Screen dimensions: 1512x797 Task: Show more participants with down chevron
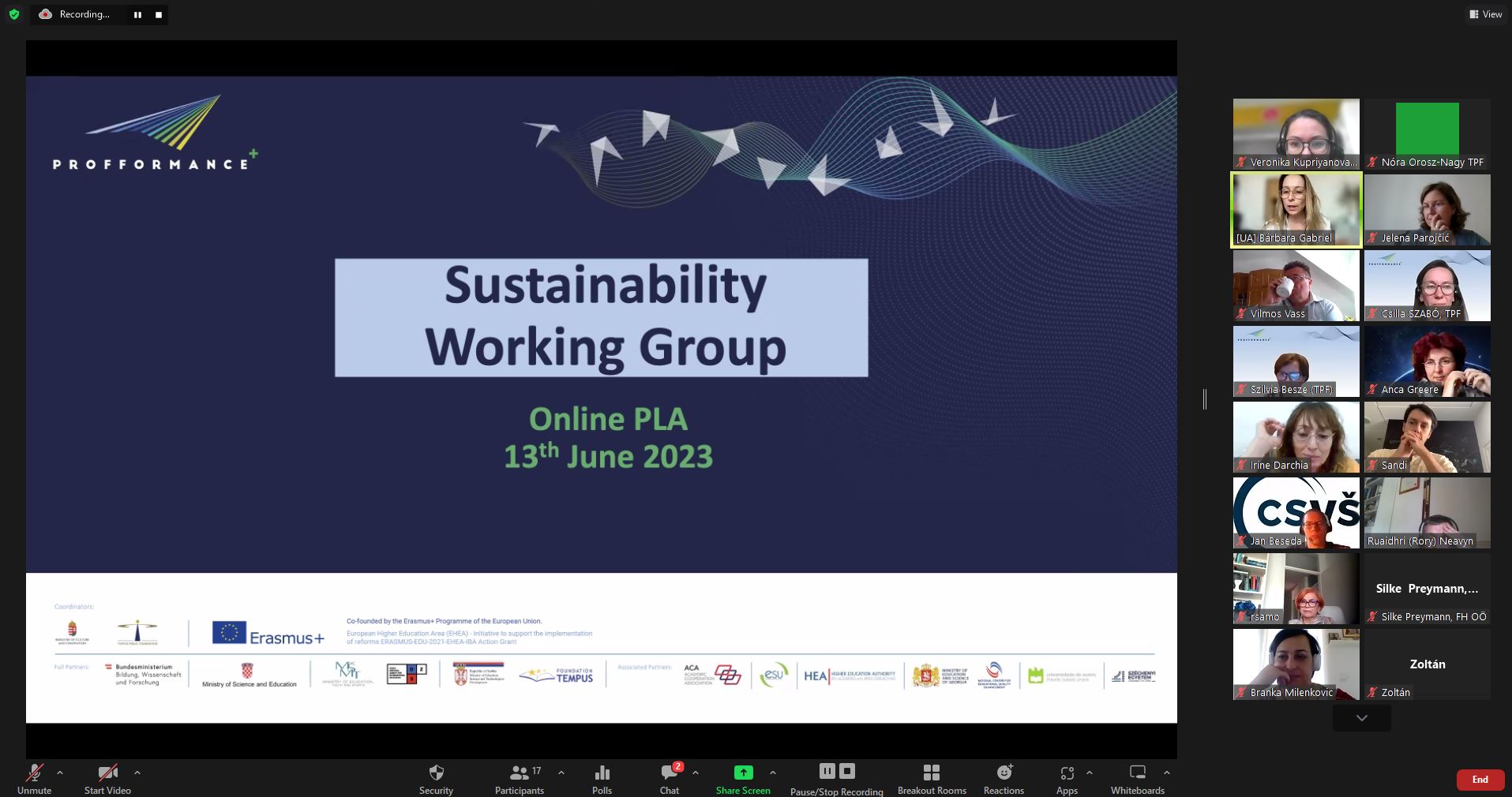click(1361, 718)
